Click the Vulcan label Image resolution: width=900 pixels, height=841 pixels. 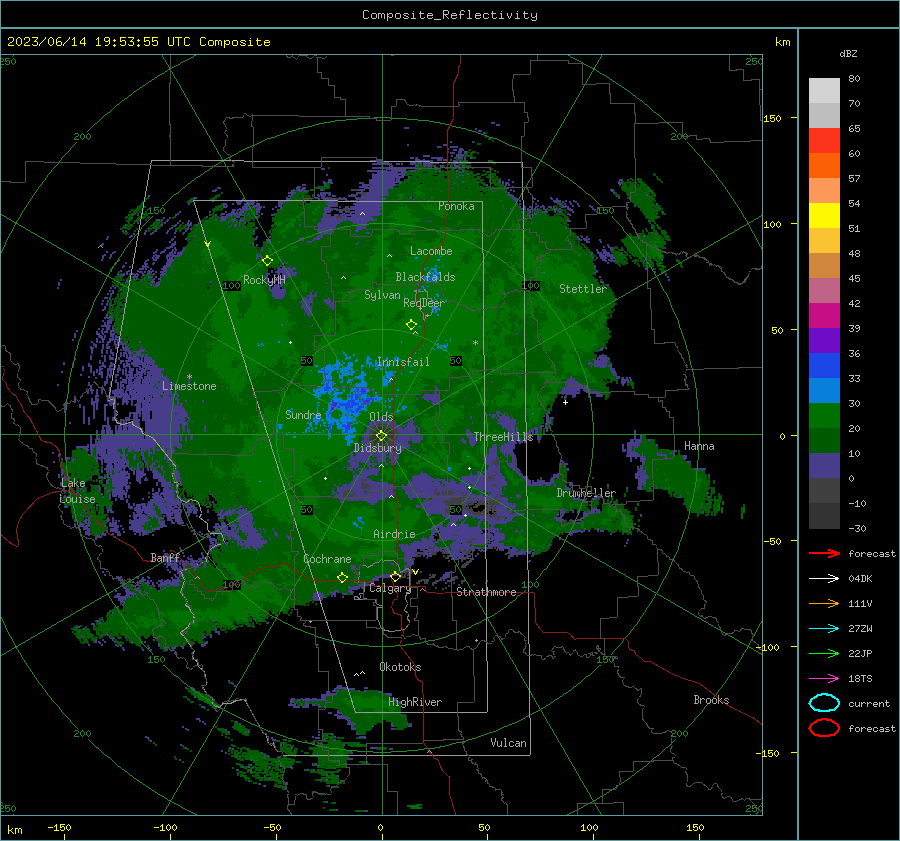pyautogui.click(x=509, y=743)
